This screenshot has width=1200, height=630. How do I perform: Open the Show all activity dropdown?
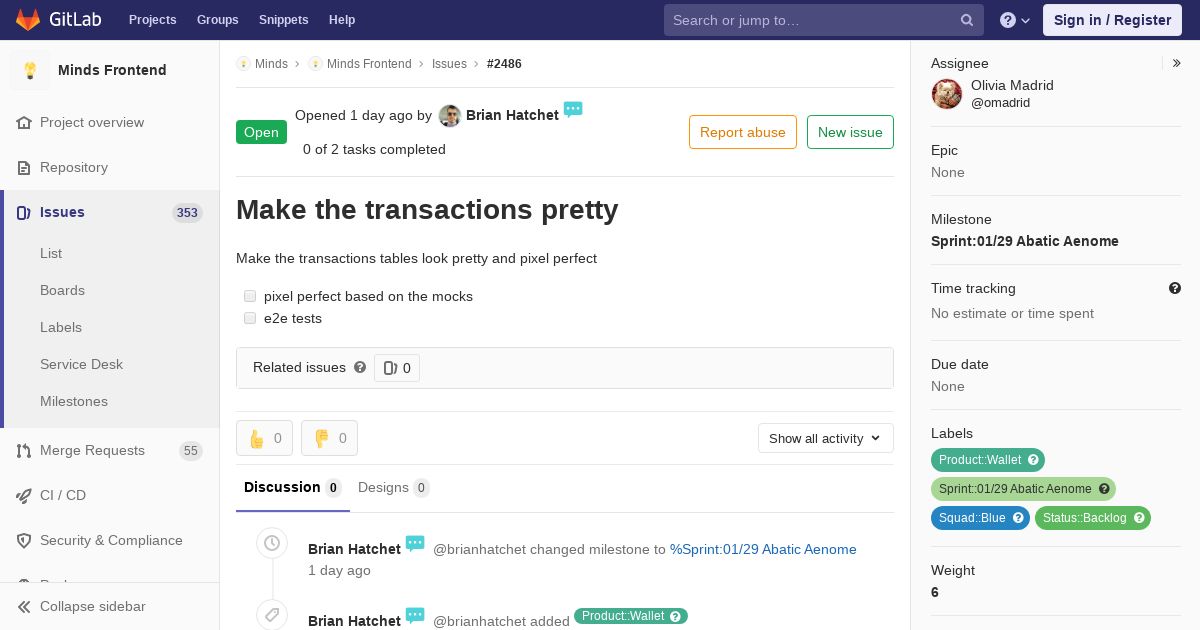pos(825,438)
